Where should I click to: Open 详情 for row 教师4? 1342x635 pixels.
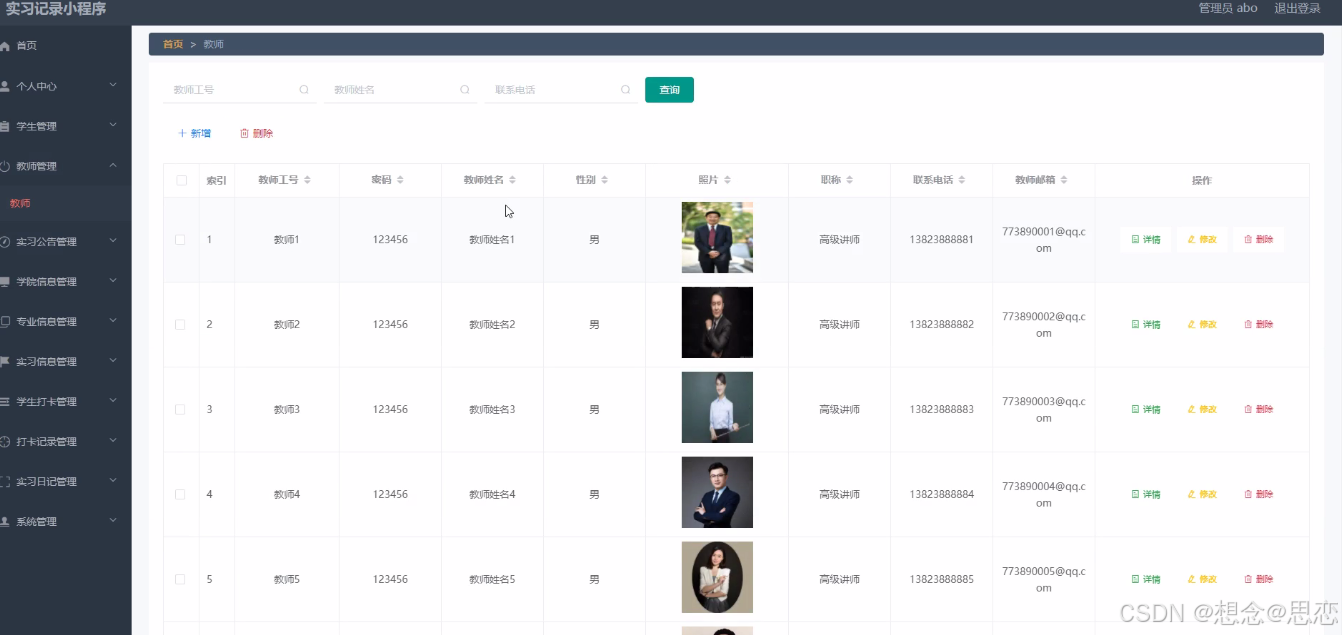click(x=1146, y=495)
